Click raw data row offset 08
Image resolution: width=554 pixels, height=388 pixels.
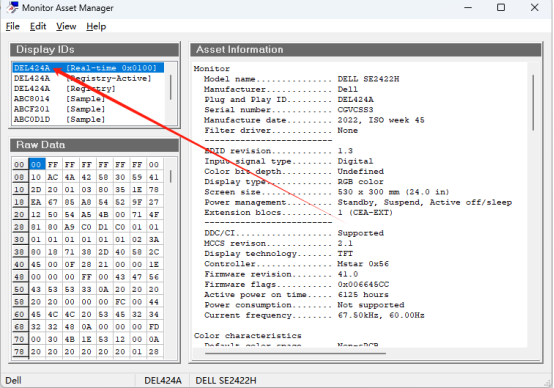point(19,177)
